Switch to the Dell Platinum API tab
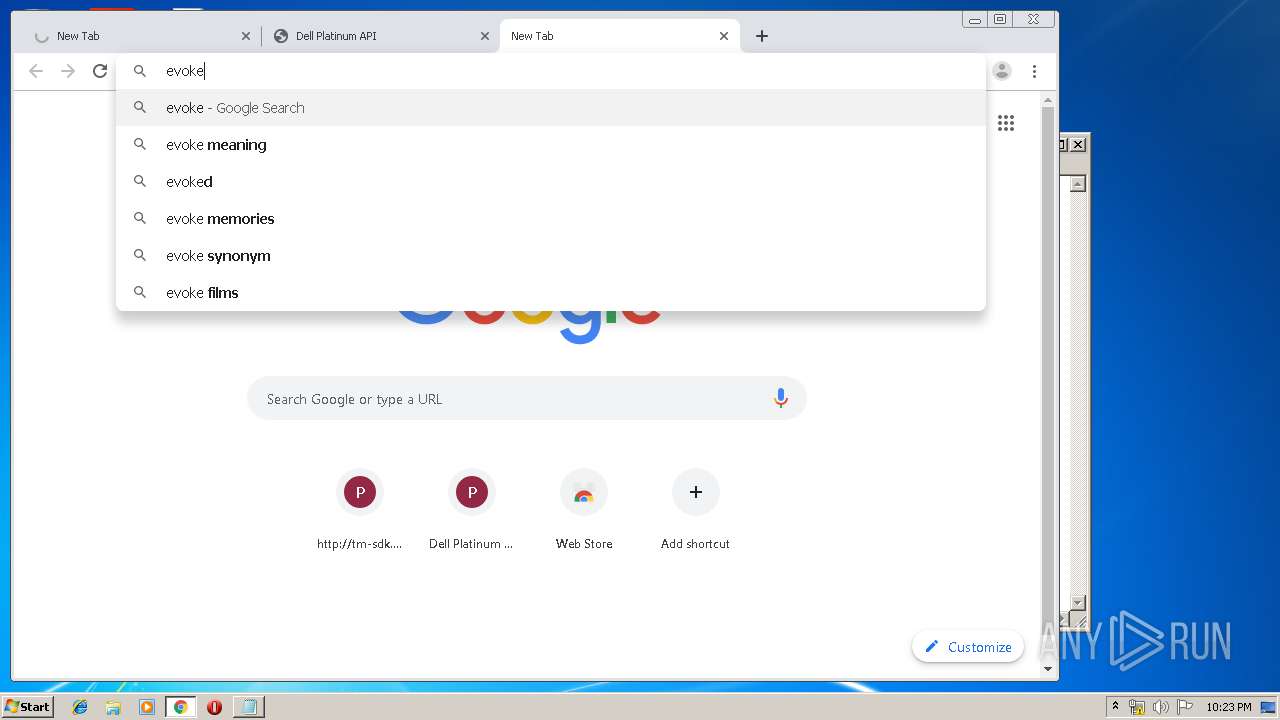This screenshot has height=720, width=1280. (x=381, y=36)
